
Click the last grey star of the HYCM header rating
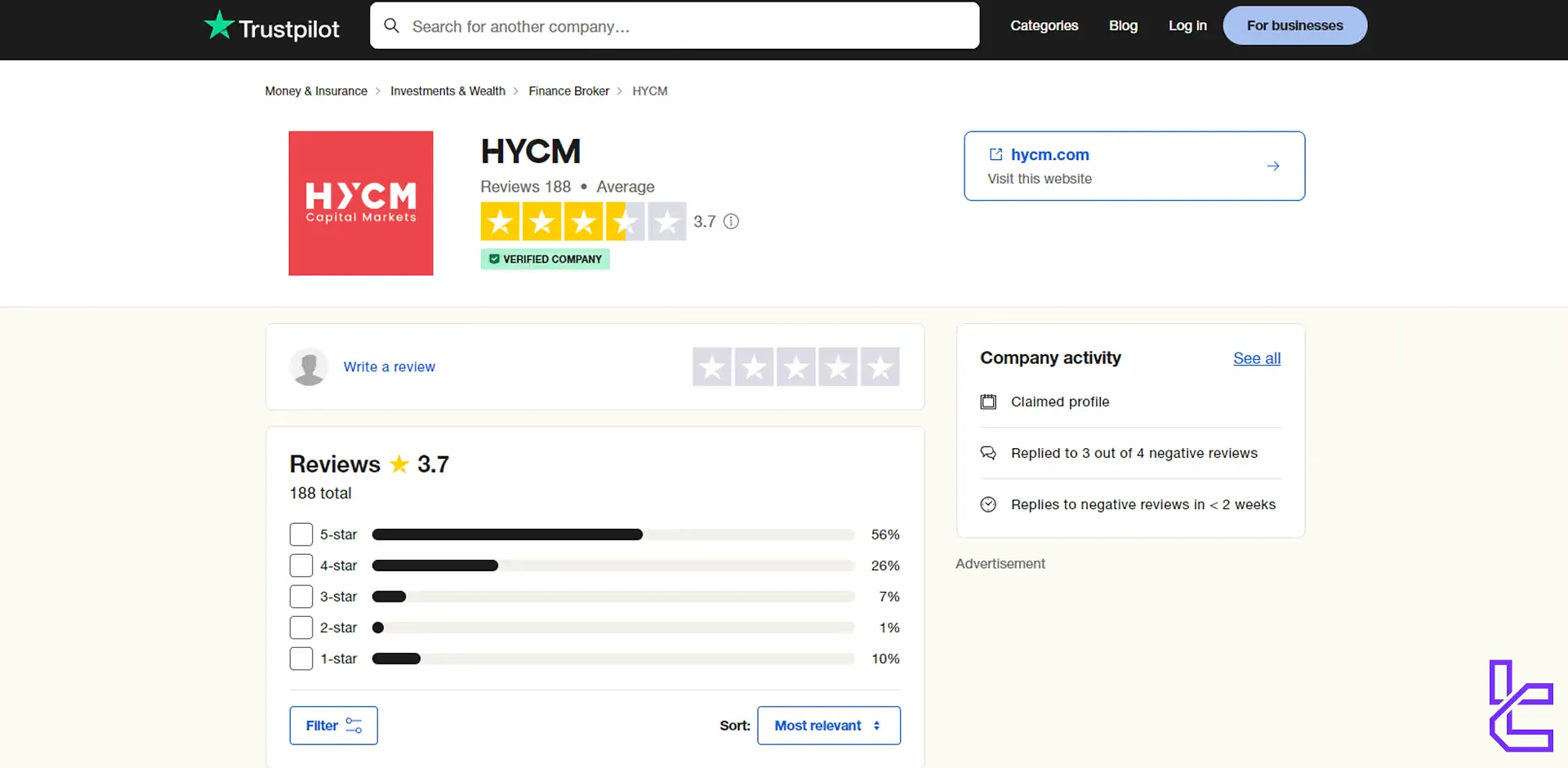point(667,221)
